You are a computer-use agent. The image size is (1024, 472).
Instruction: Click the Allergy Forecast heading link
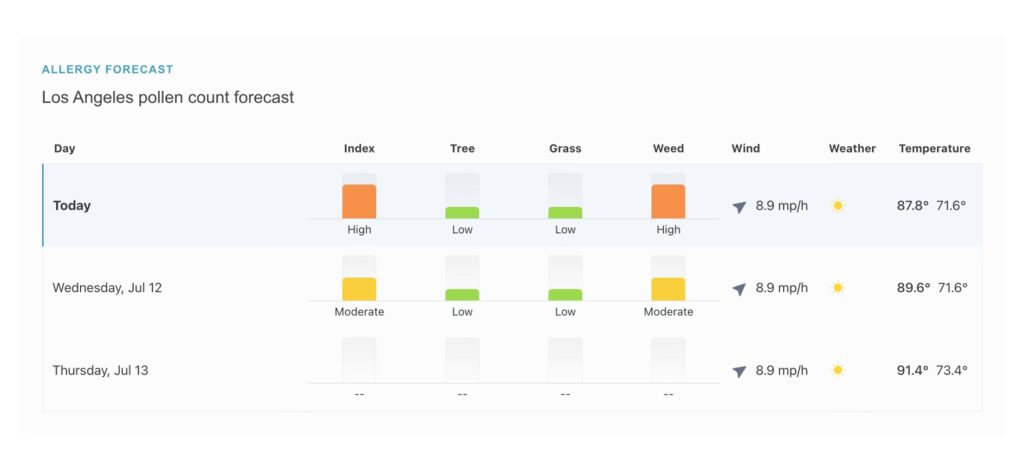point(107,70)
